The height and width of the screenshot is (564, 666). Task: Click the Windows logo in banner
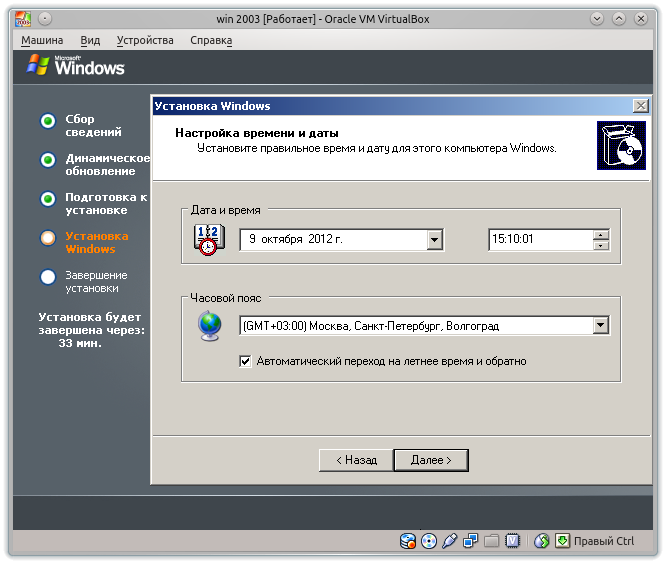tap(37, 65)
